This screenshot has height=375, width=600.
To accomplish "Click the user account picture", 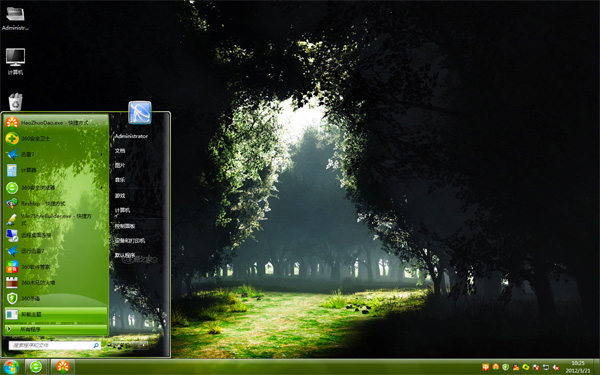I will coord(140,113).
